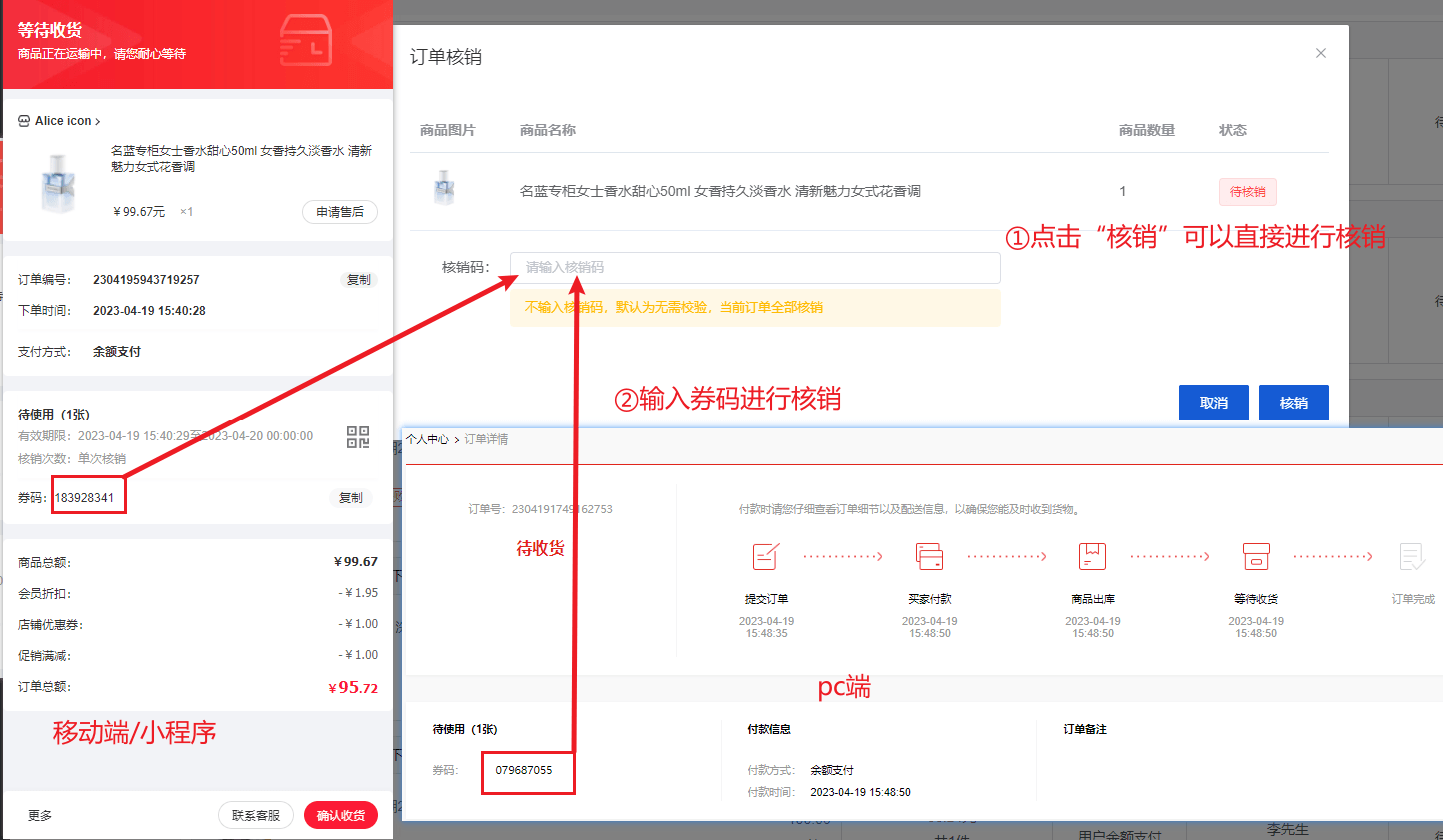The image size is (1443, 840).
Task: Open Alice icon shop via chevron arrow
Action: pos(97,121)
